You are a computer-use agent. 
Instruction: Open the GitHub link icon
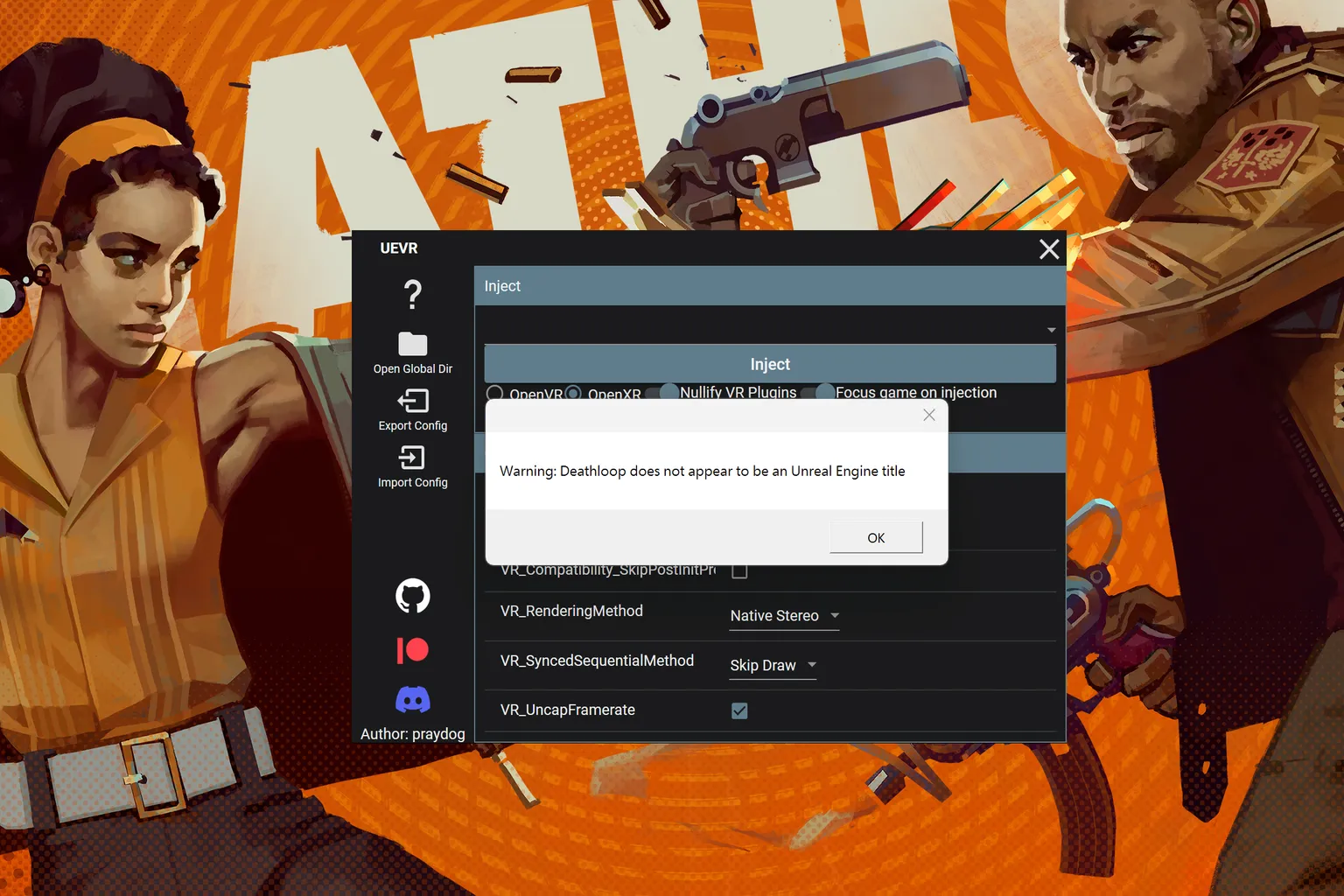coord(413,596)
